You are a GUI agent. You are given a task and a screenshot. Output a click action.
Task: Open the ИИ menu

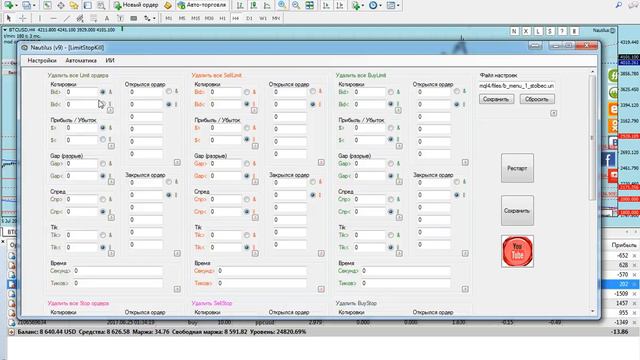110,60
